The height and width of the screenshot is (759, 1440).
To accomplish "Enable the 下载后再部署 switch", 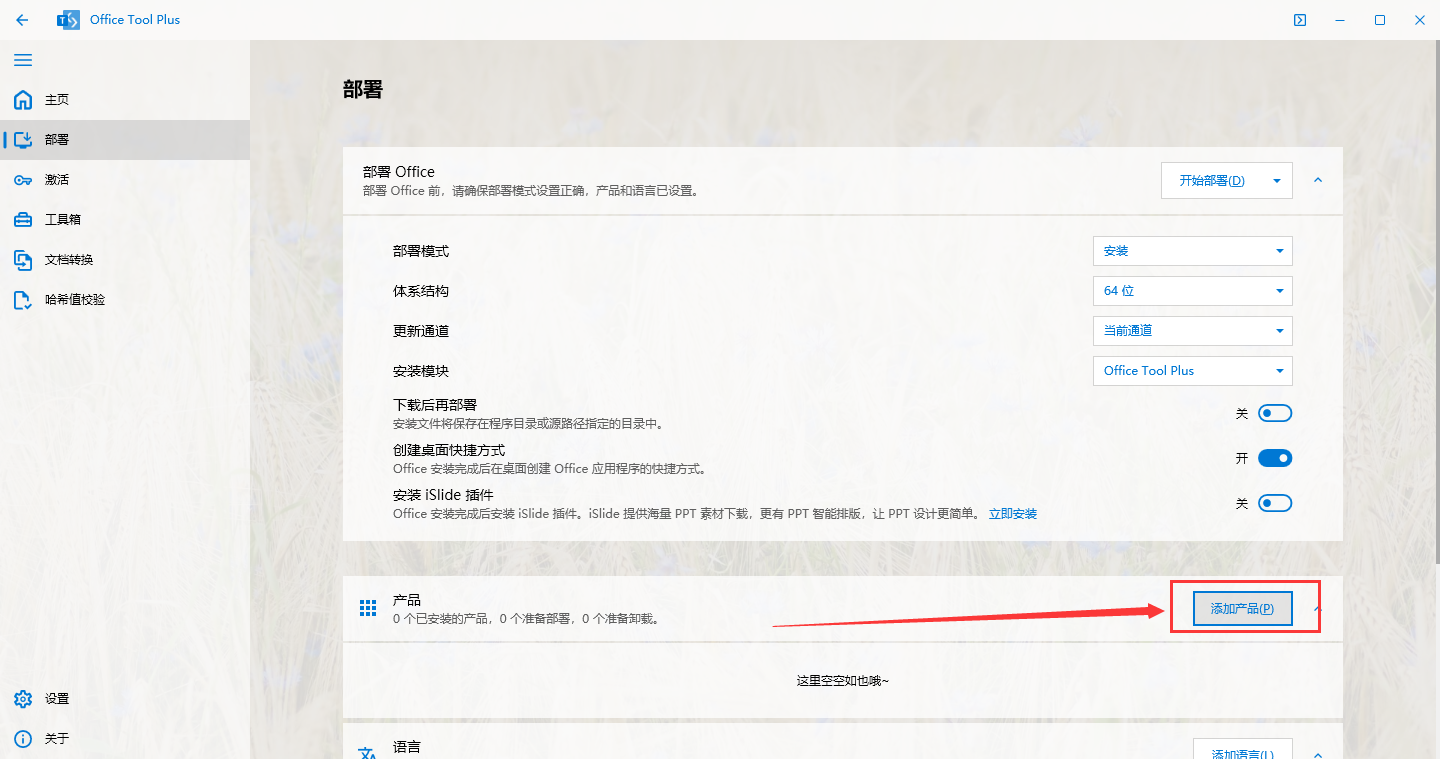I will coord(1275,412).
